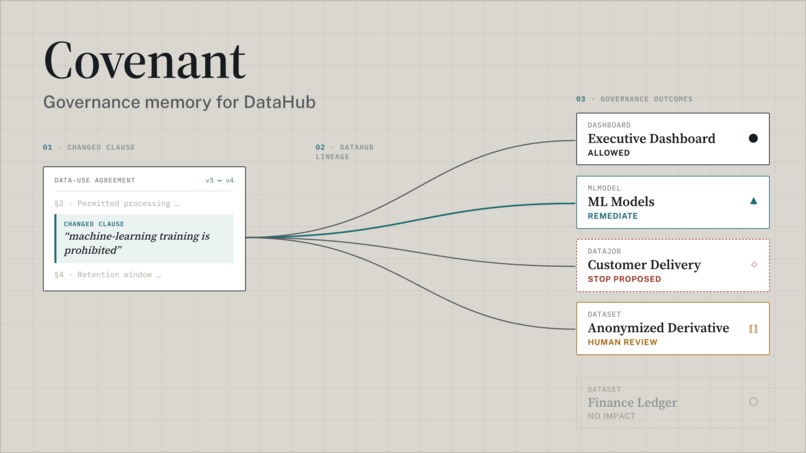Click the Covenant title
806x453 pixels.
144,61
